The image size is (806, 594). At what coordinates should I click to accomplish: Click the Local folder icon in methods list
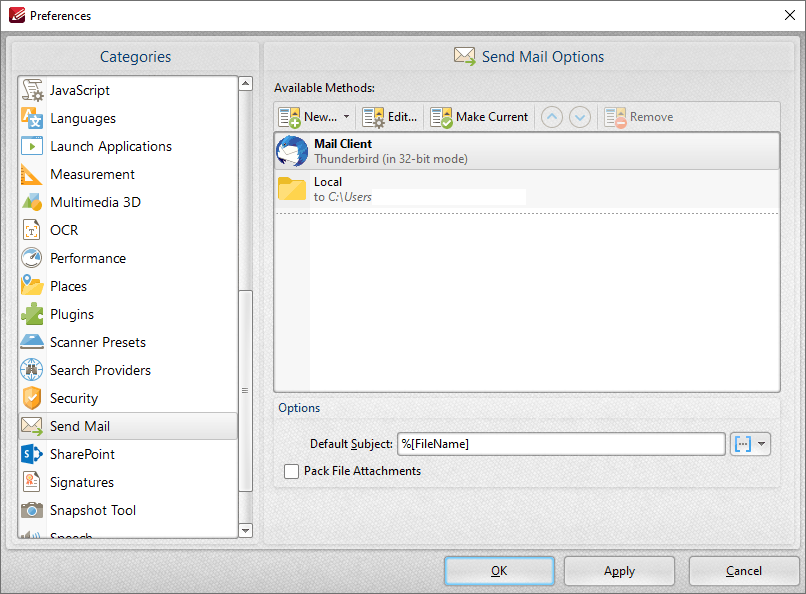coord(292,189)
